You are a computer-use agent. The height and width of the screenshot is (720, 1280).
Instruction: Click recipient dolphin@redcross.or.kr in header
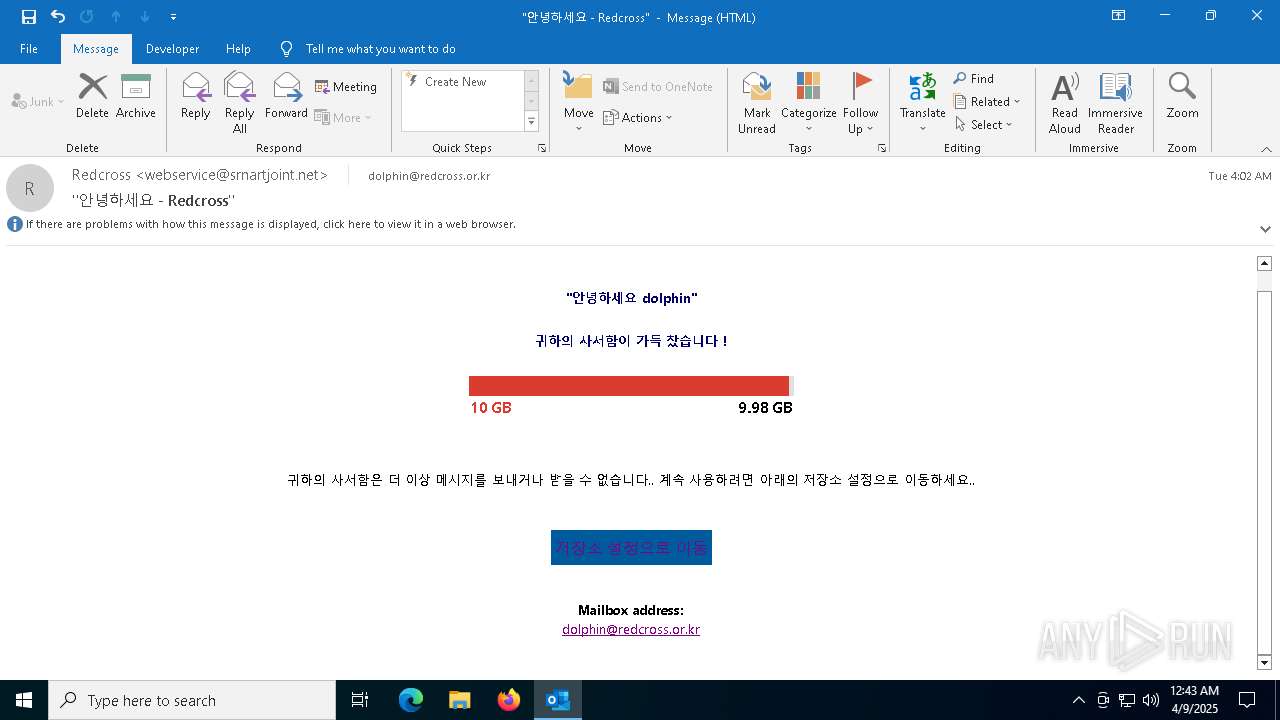click(x=429, y=176)
